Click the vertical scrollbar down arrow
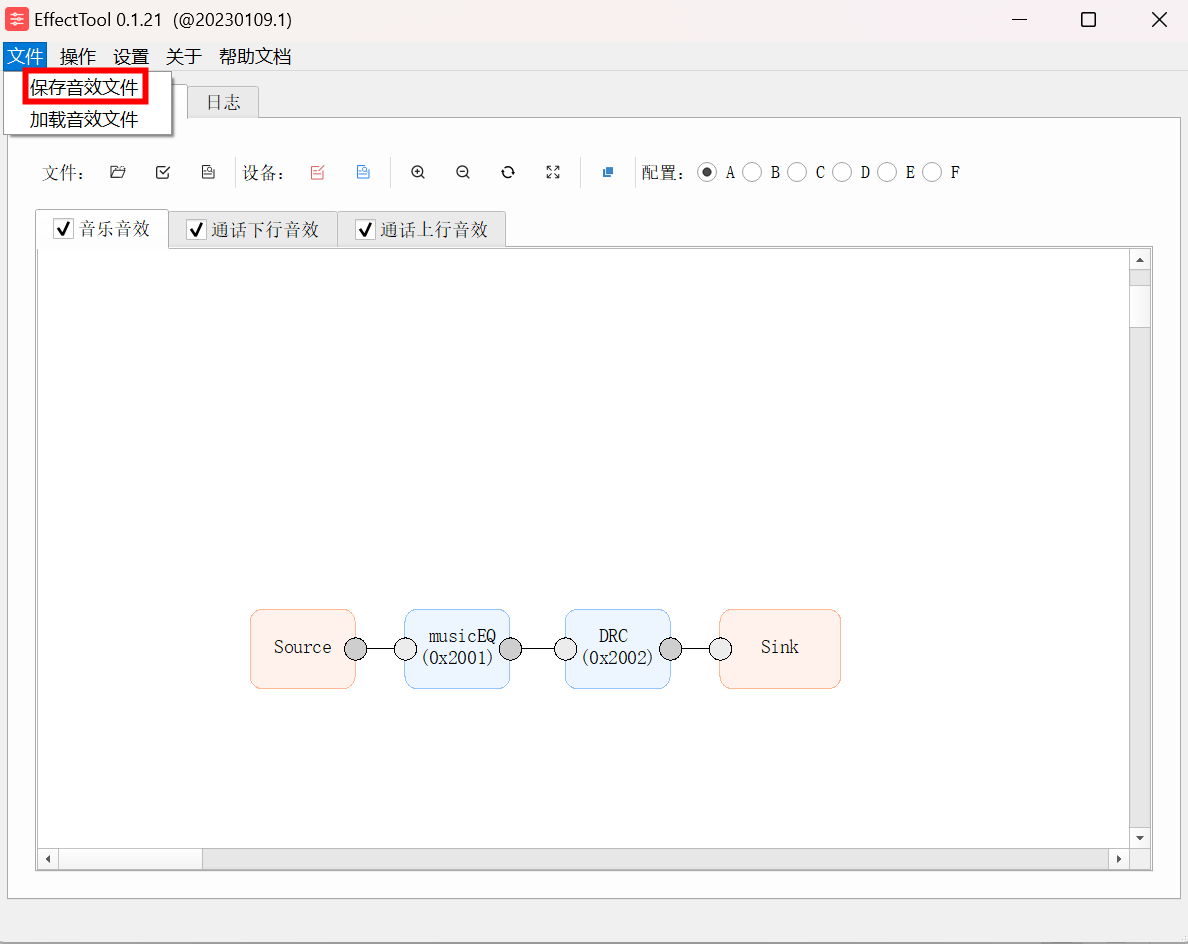1188x944 pixels. 1140,838
